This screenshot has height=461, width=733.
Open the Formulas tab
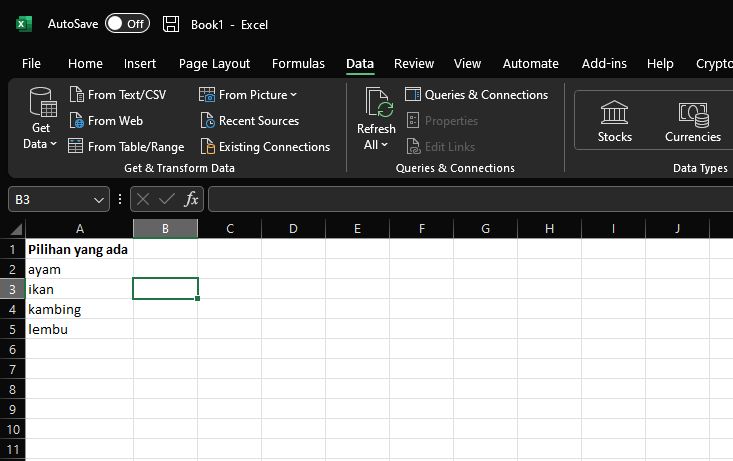(x=298, y=64)
